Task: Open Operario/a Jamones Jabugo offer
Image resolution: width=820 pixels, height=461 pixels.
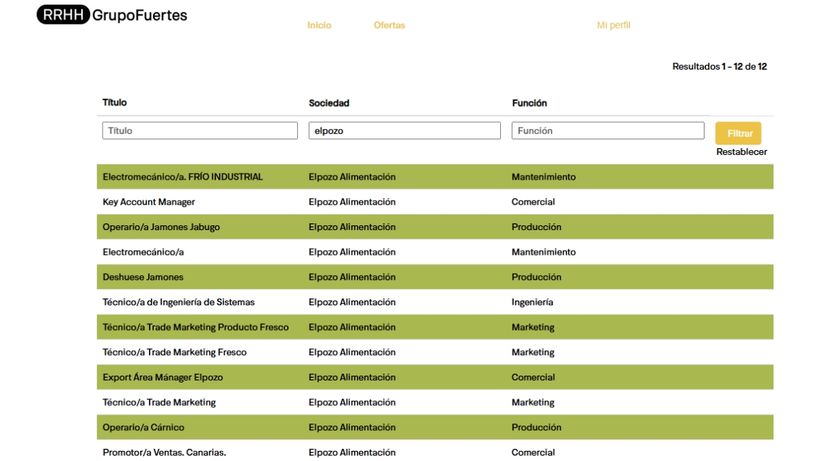Action: [x=161, y=227]
